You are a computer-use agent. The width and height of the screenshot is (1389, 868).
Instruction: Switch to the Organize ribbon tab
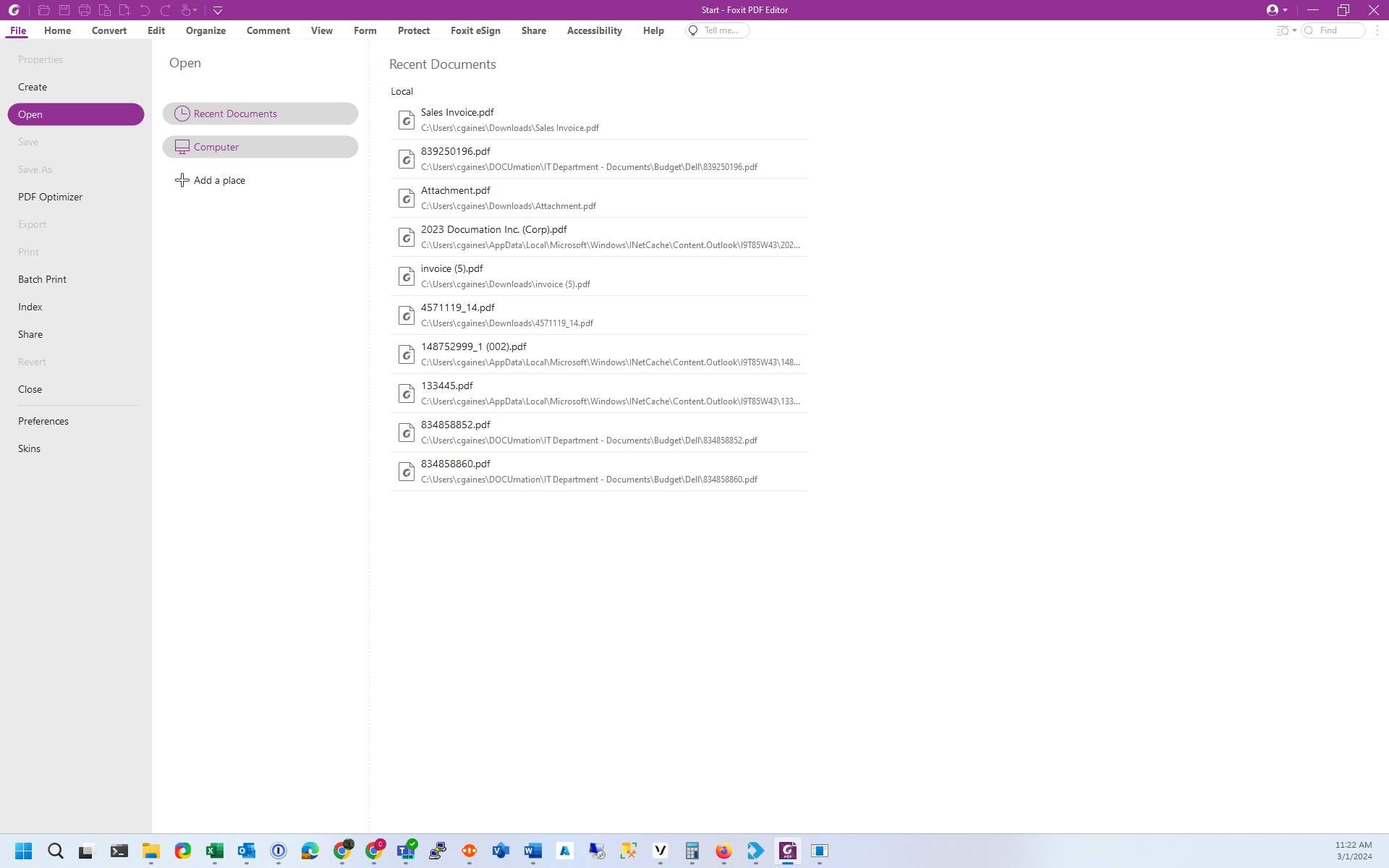click(205, 30)
